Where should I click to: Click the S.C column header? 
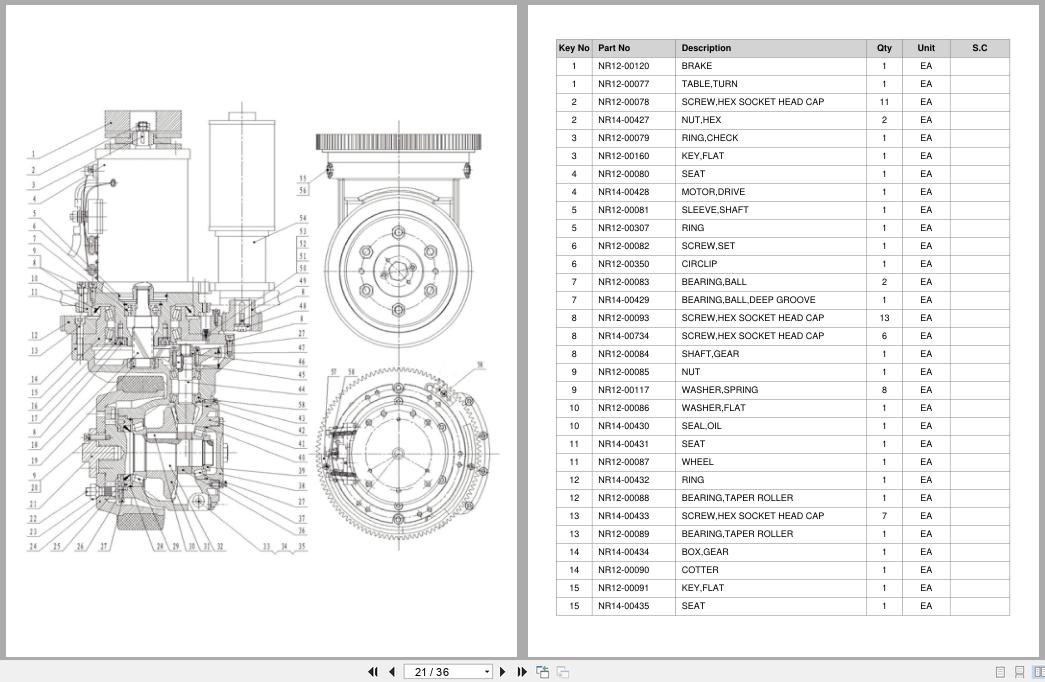980,48
